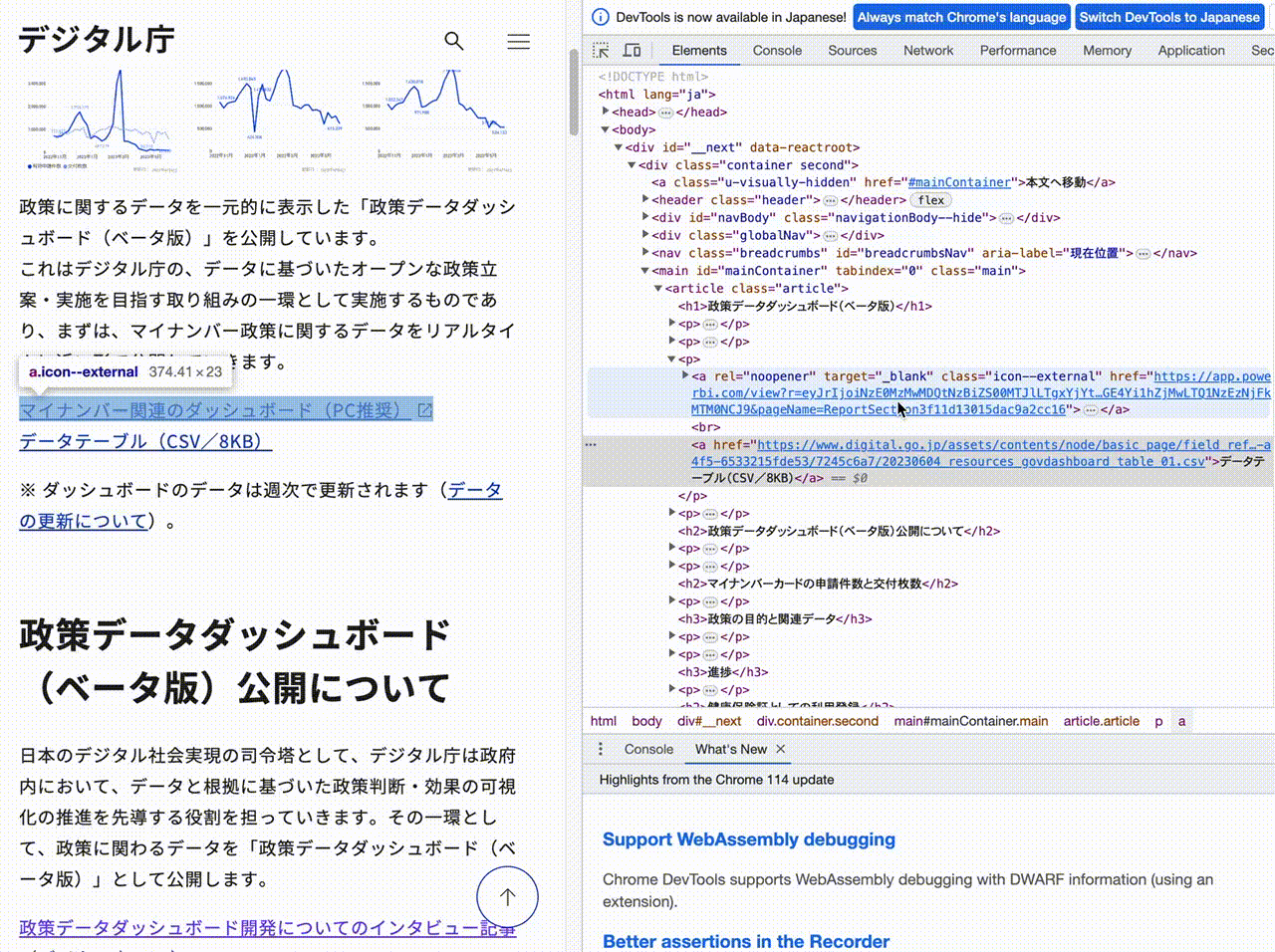Select the p breadcrumb item
The image size is (1275, 952).
point(1158,721)
